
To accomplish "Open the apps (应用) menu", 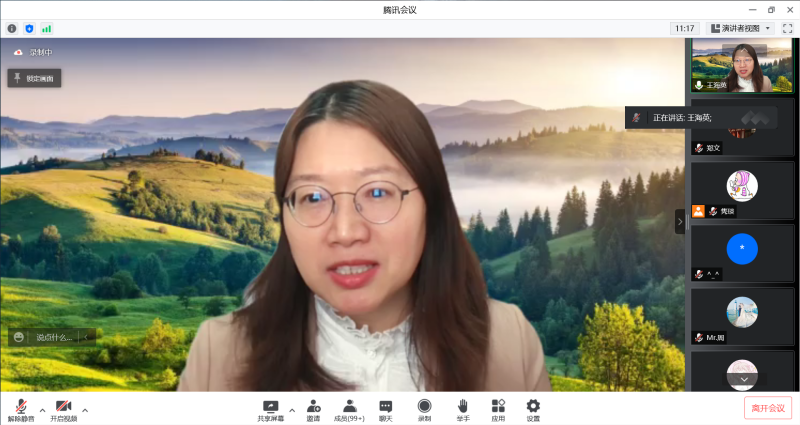I will 498,408.
